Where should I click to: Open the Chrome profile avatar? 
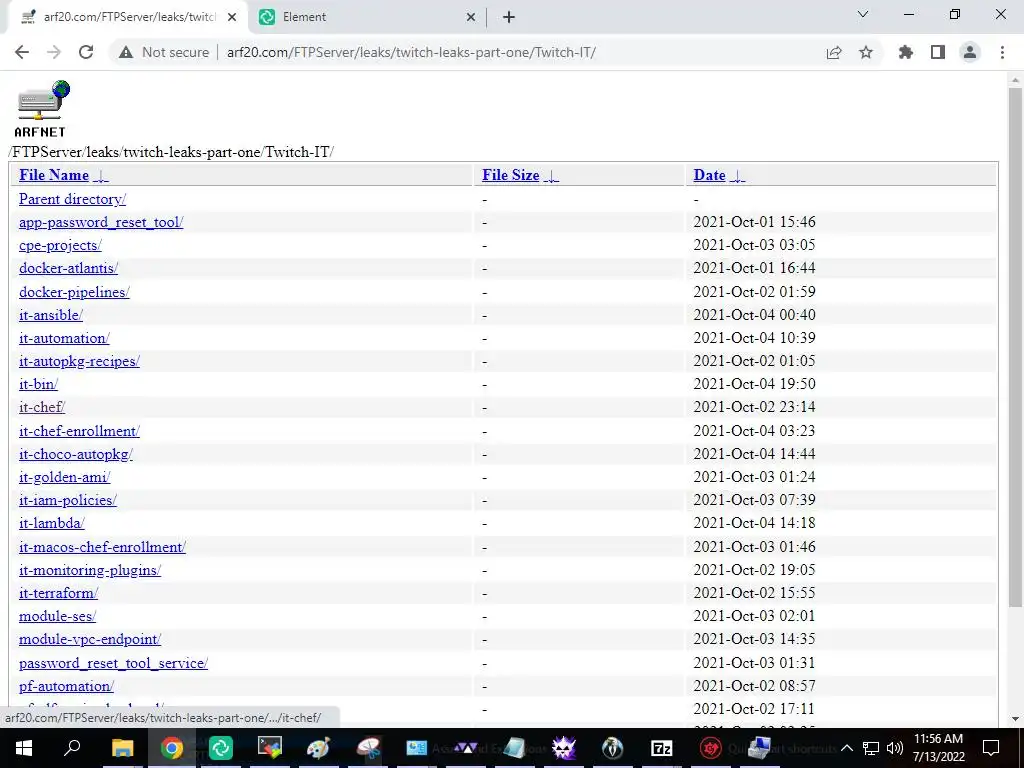970,52
